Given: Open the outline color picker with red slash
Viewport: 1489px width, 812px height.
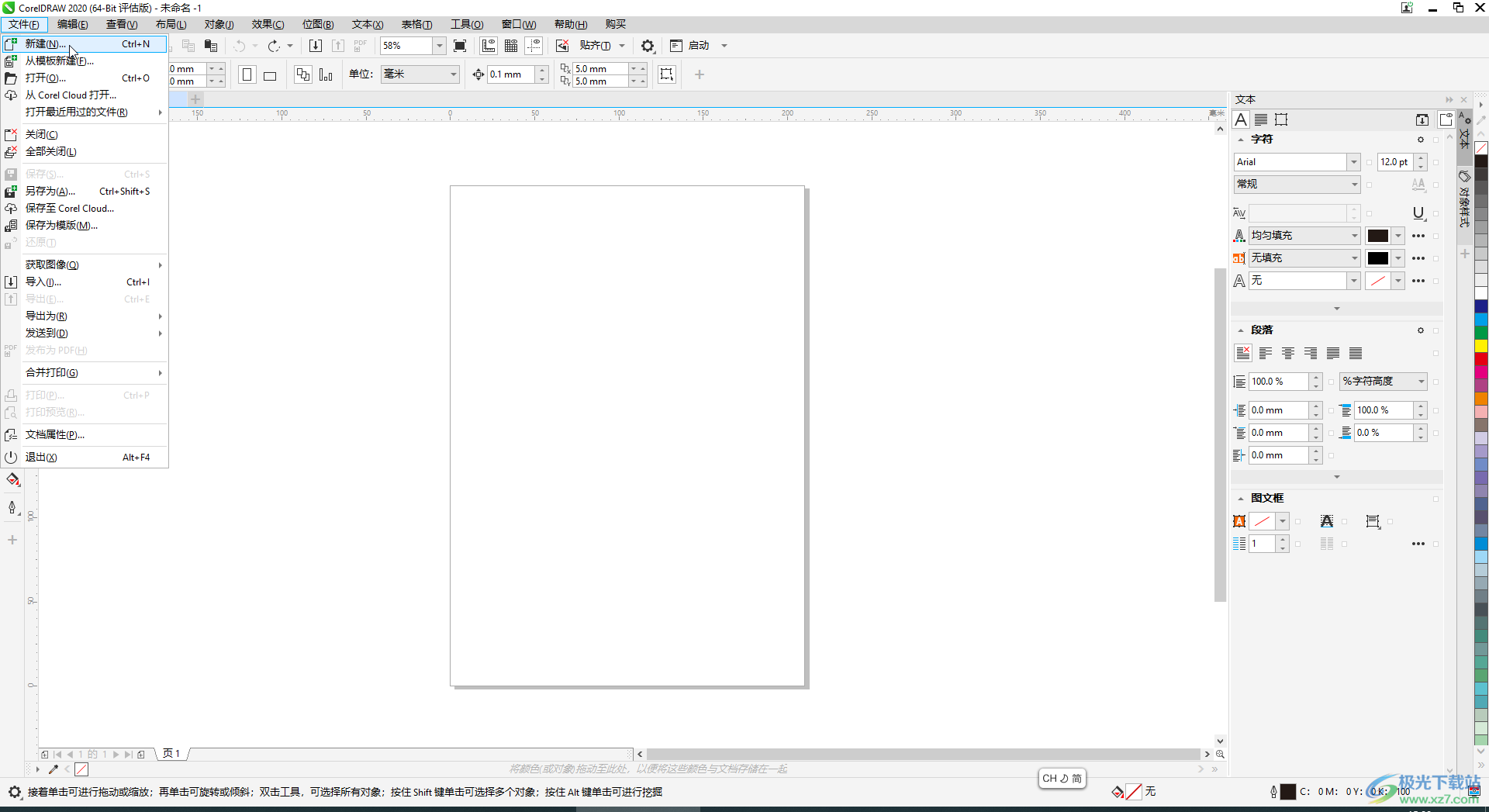Looking at the screenshot, I should (1378, 281).
